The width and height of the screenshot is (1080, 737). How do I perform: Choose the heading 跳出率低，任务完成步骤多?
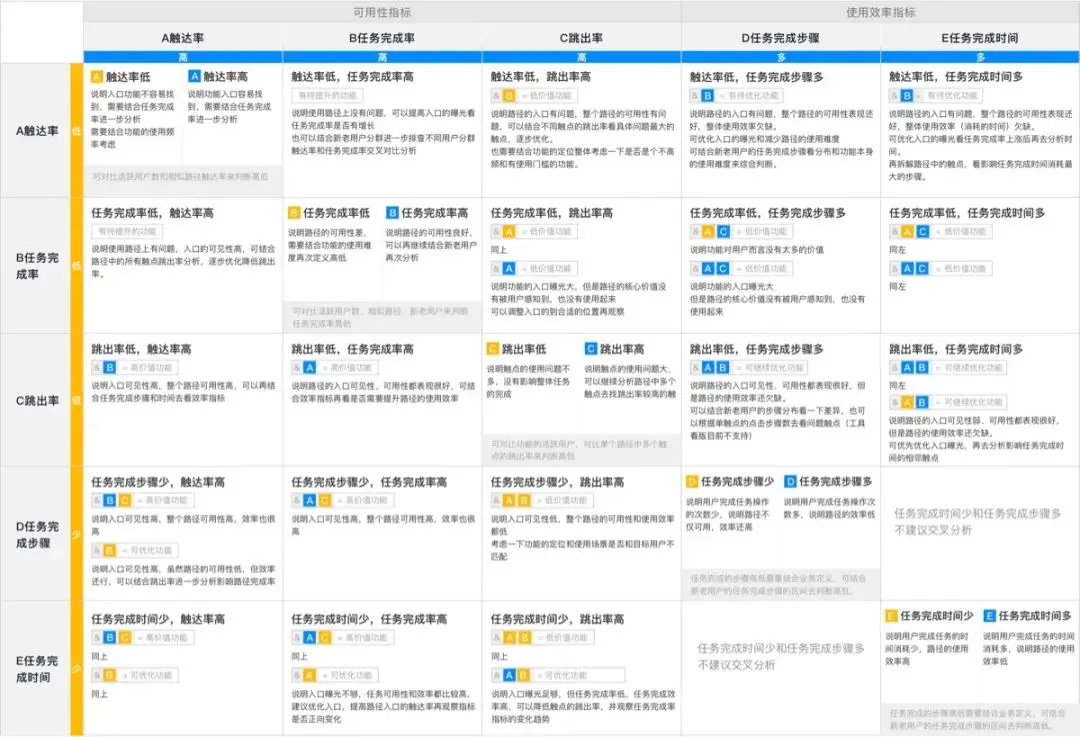tap(756, 349)
